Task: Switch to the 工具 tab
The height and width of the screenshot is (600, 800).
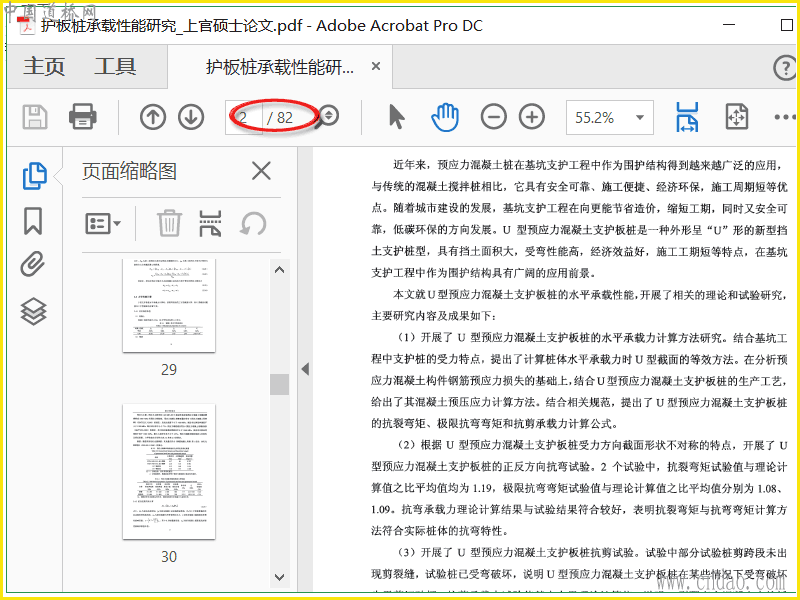Action: click(x=115, y=67)
